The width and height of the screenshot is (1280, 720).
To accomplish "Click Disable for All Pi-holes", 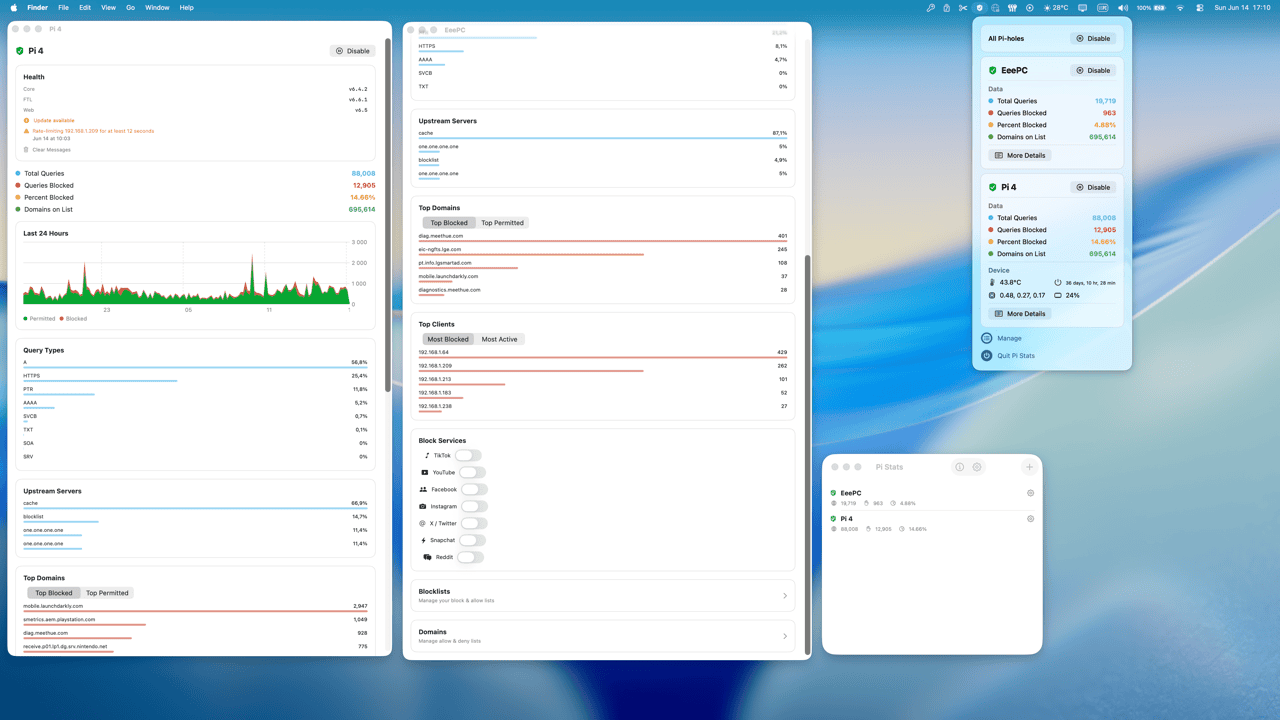I will [1093, 38].
